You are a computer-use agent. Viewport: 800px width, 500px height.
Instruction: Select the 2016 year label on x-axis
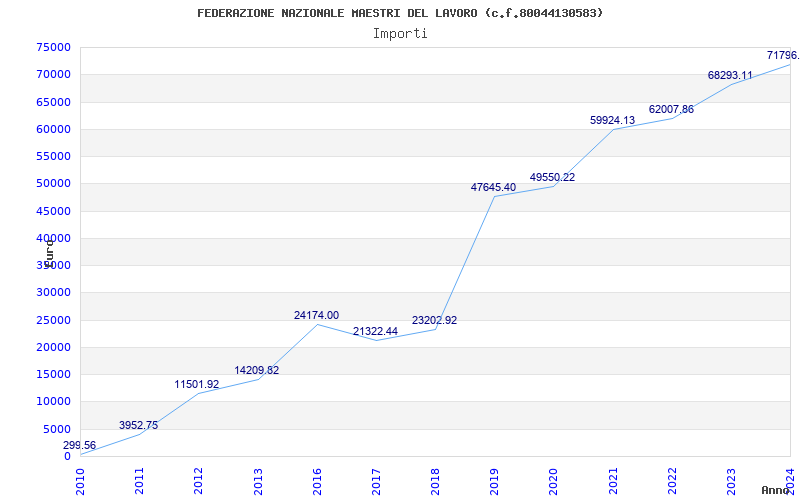pyautogui.click(x=317, y=480)
